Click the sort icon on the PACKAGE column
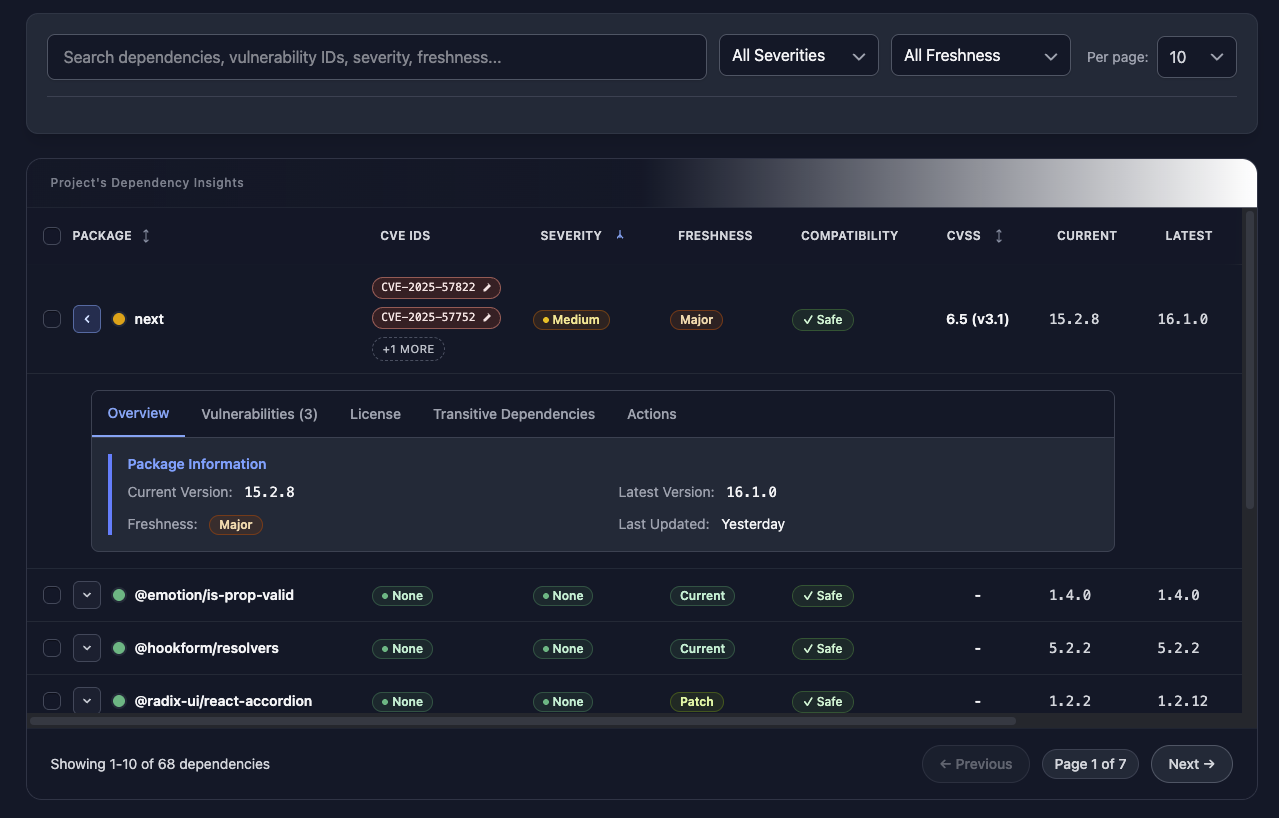This screenshot has width=1279, height=818. tap(145, 235)
